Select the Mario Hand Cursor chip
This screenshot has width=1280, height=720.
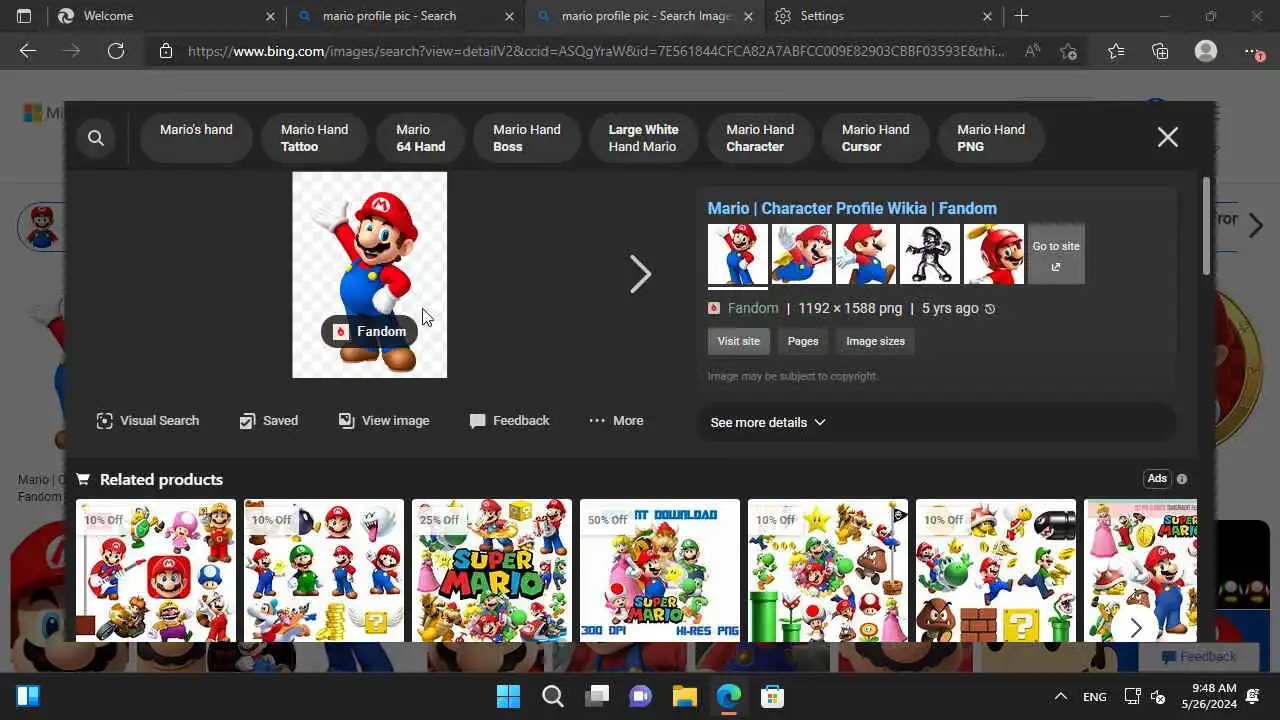click(875, 138)
